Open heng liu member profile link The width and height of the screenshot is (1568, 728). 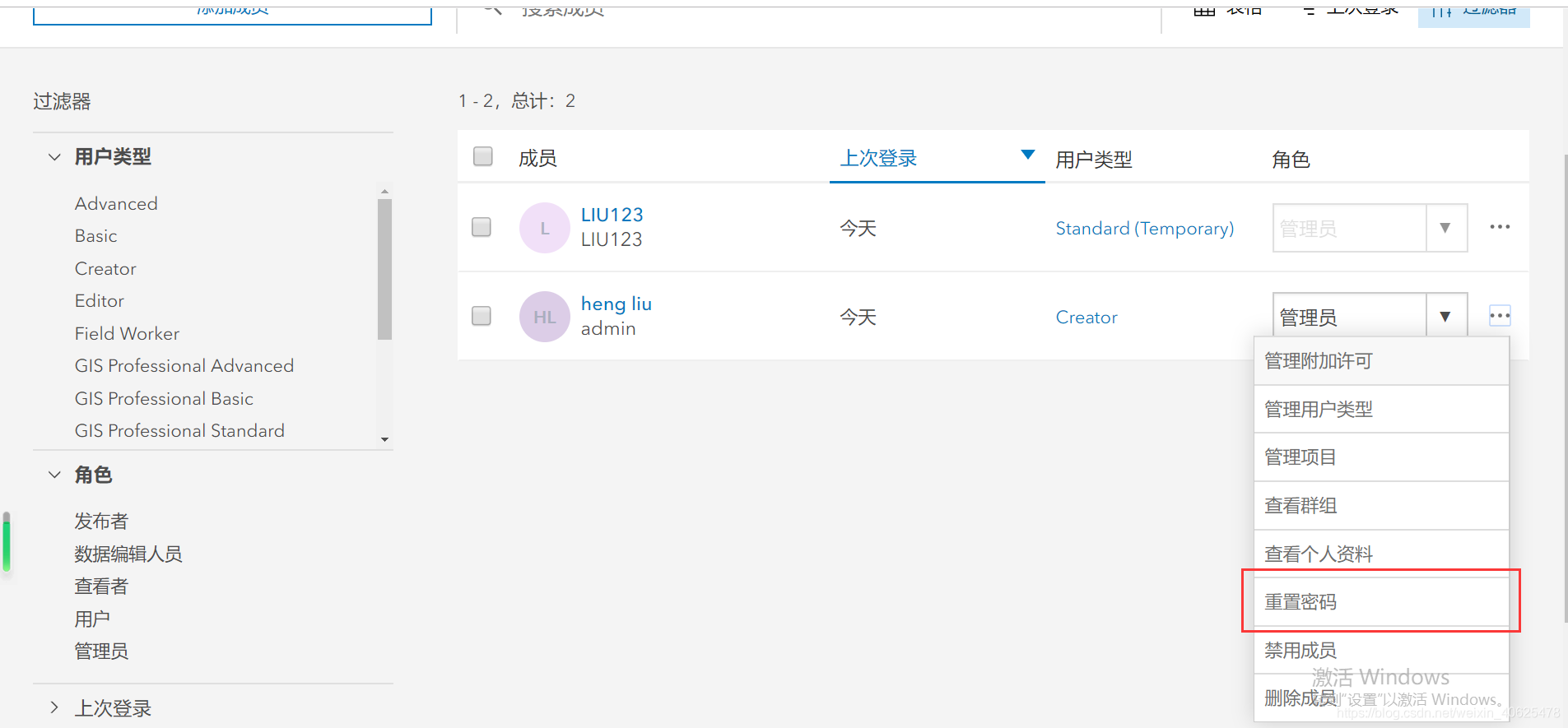[x=616, y=304]
